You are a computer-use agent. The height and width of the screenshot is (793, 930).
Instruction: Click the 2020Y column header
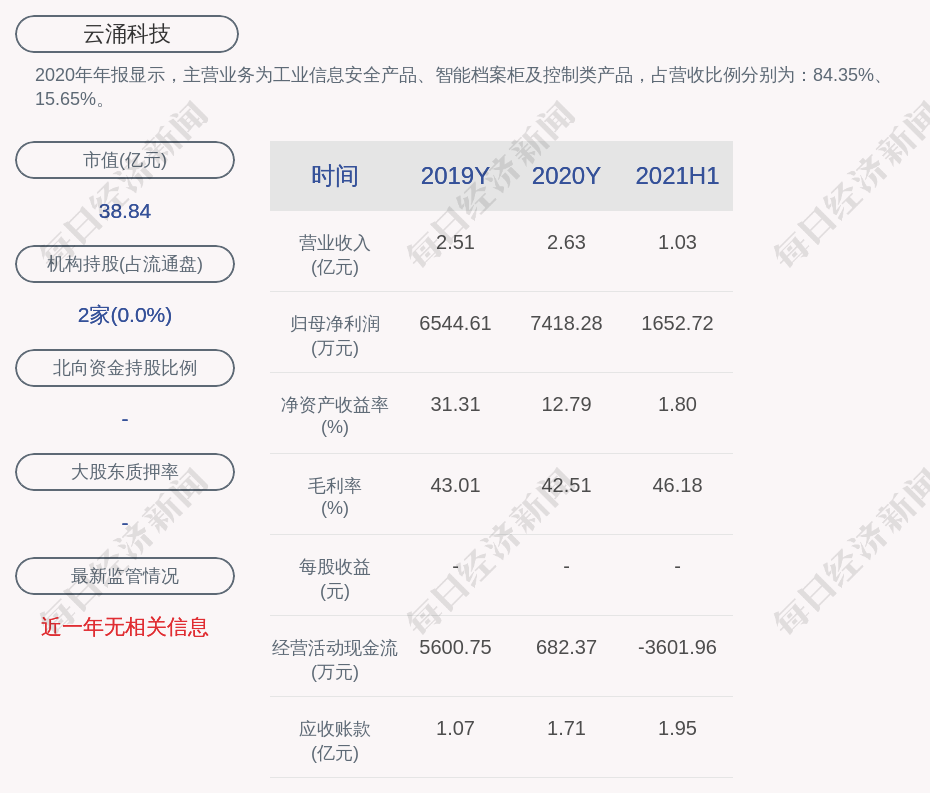coord(566,176)
